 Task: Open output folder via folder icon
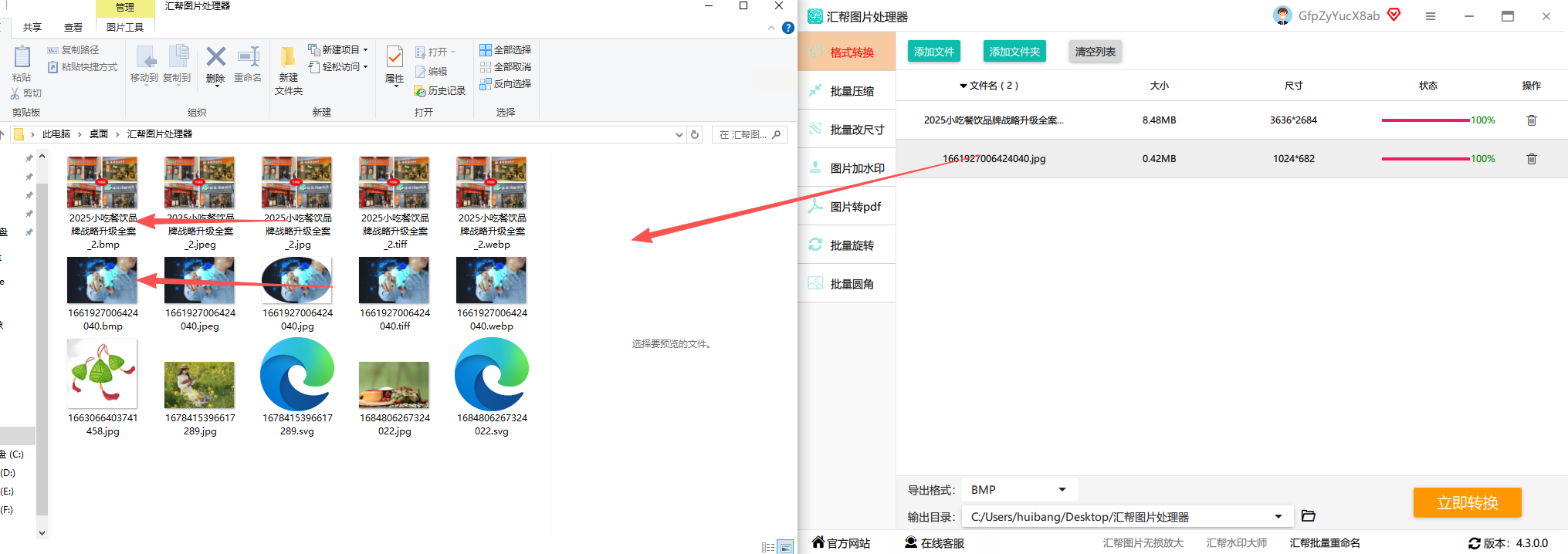pos(1308,515)
